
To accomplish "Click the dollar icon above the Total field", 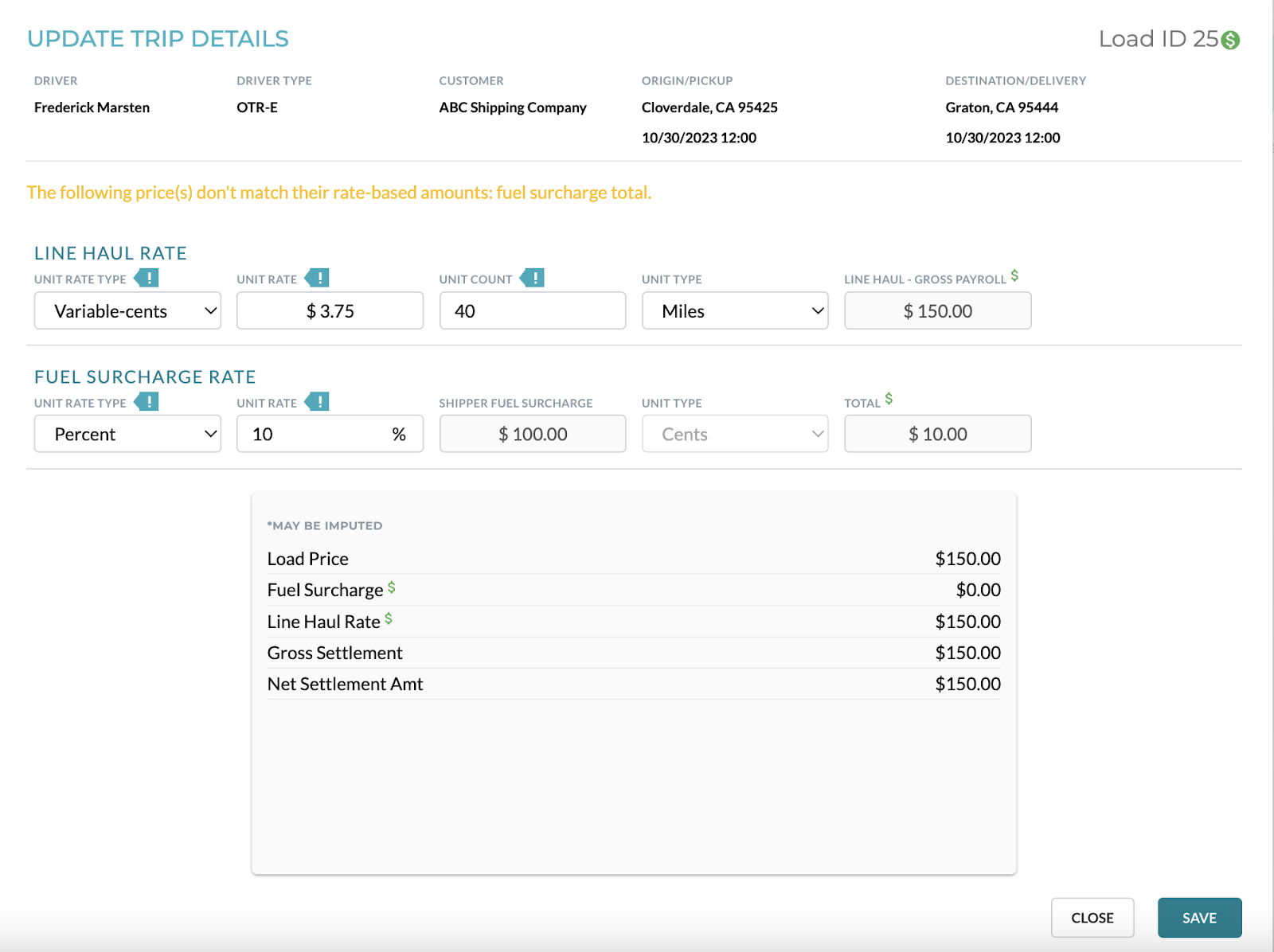I will click(x=888, y=397).
